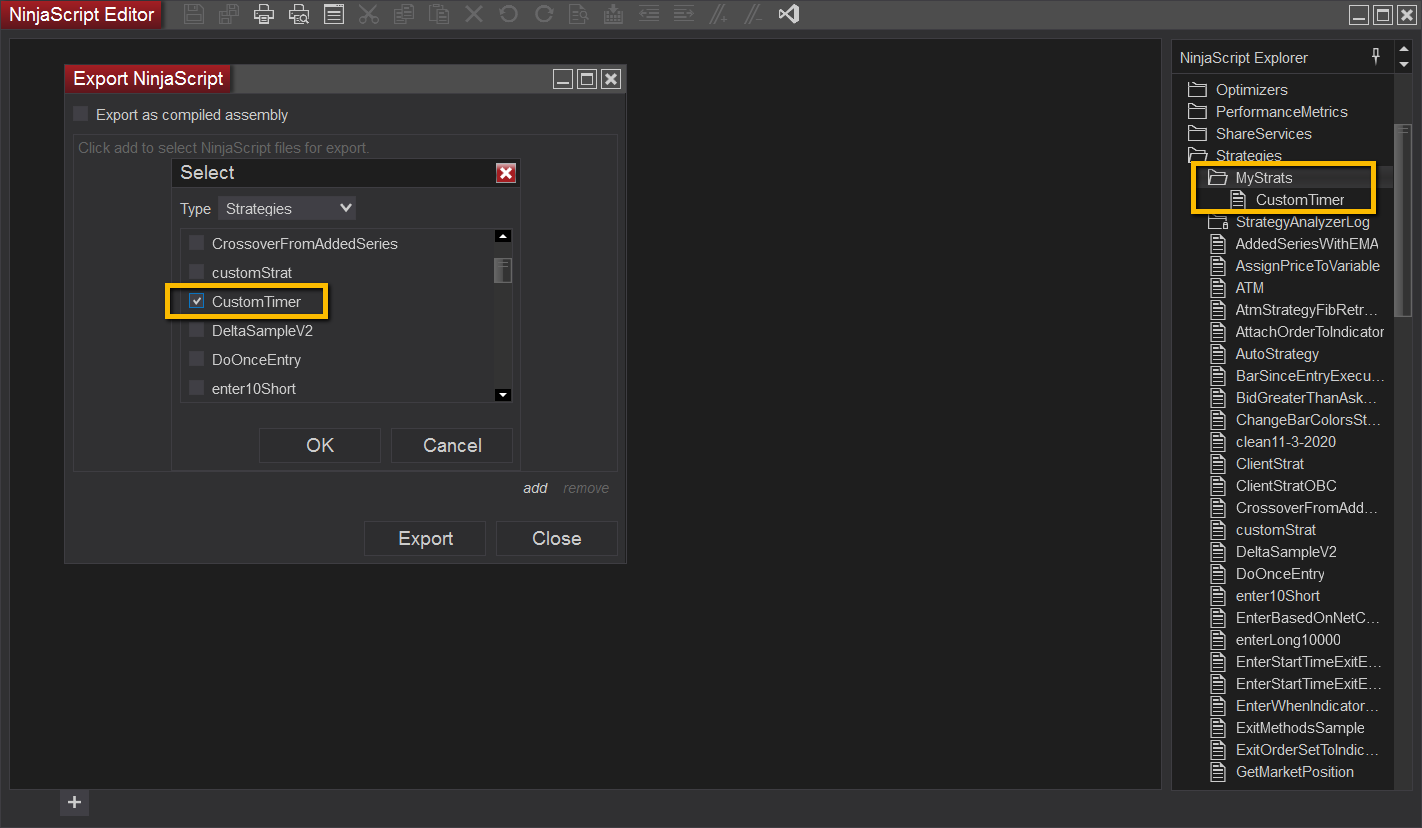Check the DeltaSampleV2 checkbox
Image resolution: width=1422 pixels, height=828 pixels.
point(197,330)
